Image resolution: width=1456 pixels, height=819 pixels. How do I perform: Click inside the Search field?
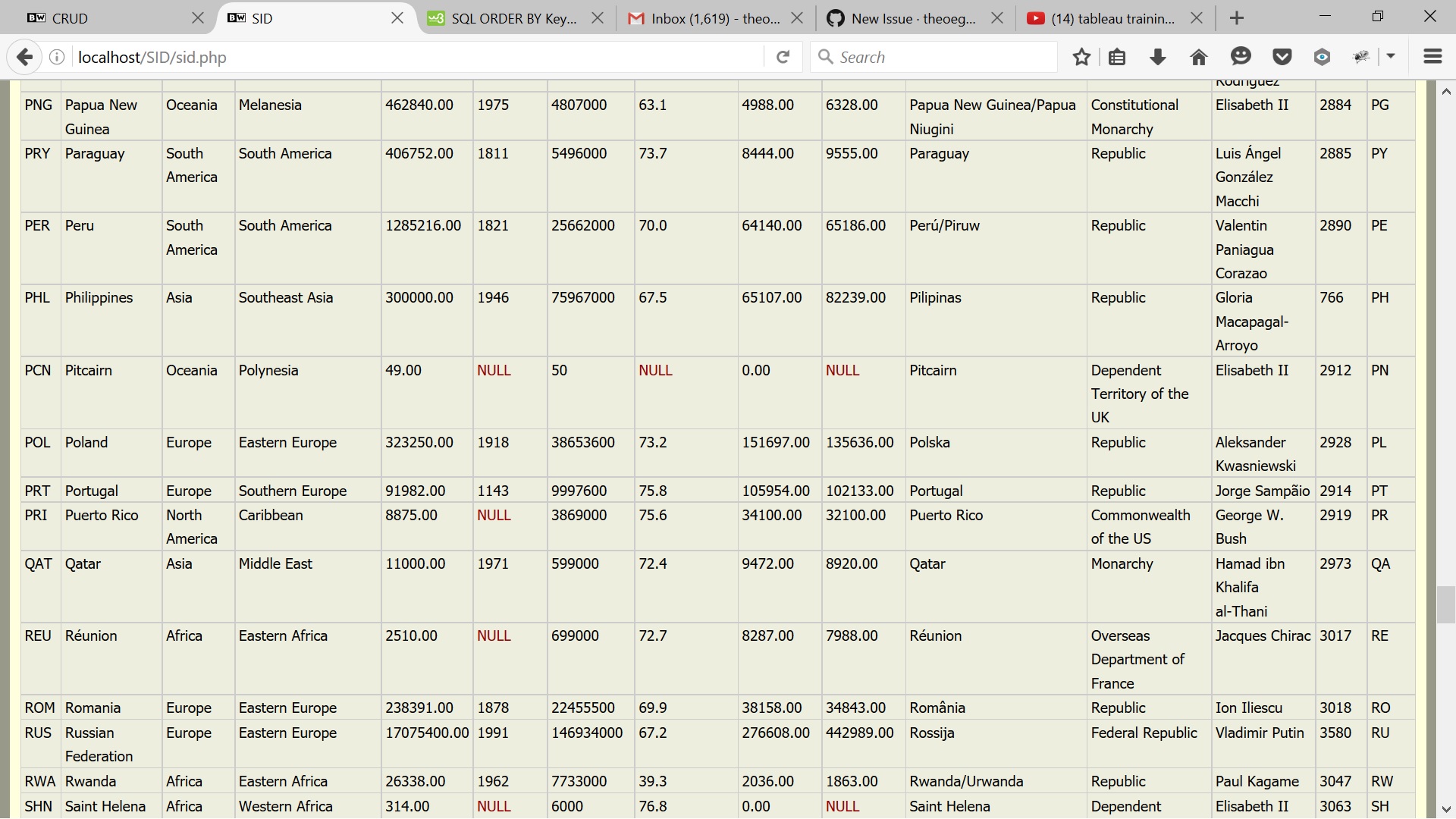point(933,56)
